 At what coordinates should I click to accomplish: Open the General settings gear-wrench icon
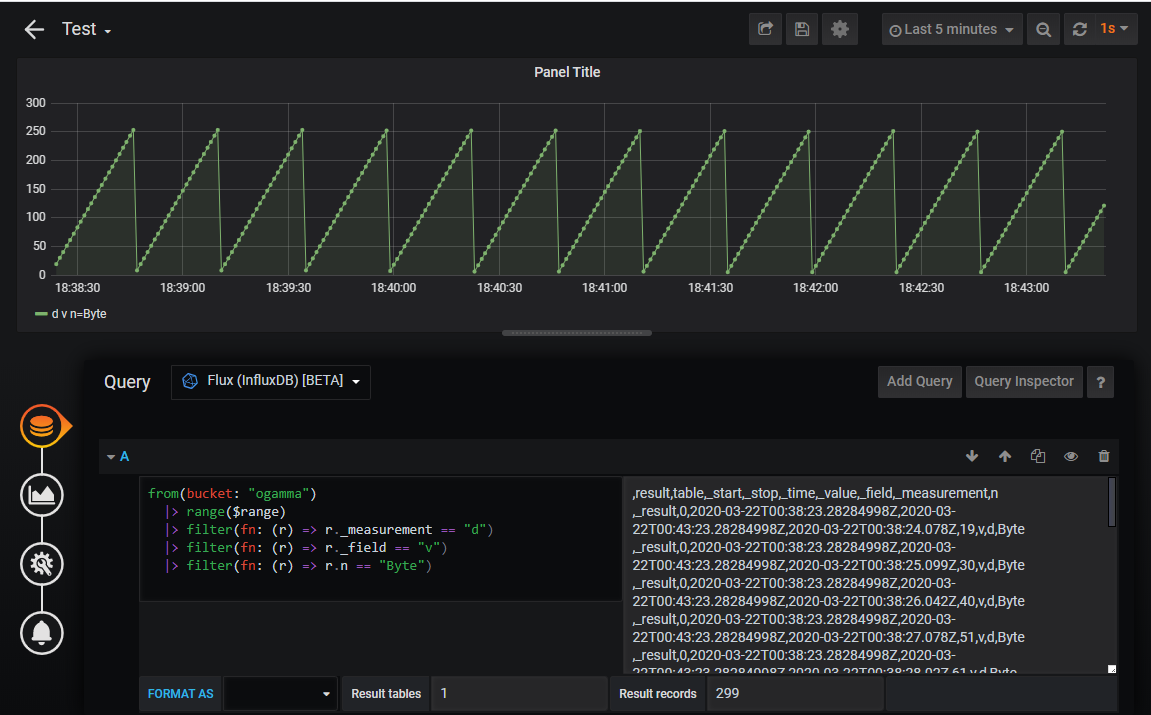(x=42, y=564)
